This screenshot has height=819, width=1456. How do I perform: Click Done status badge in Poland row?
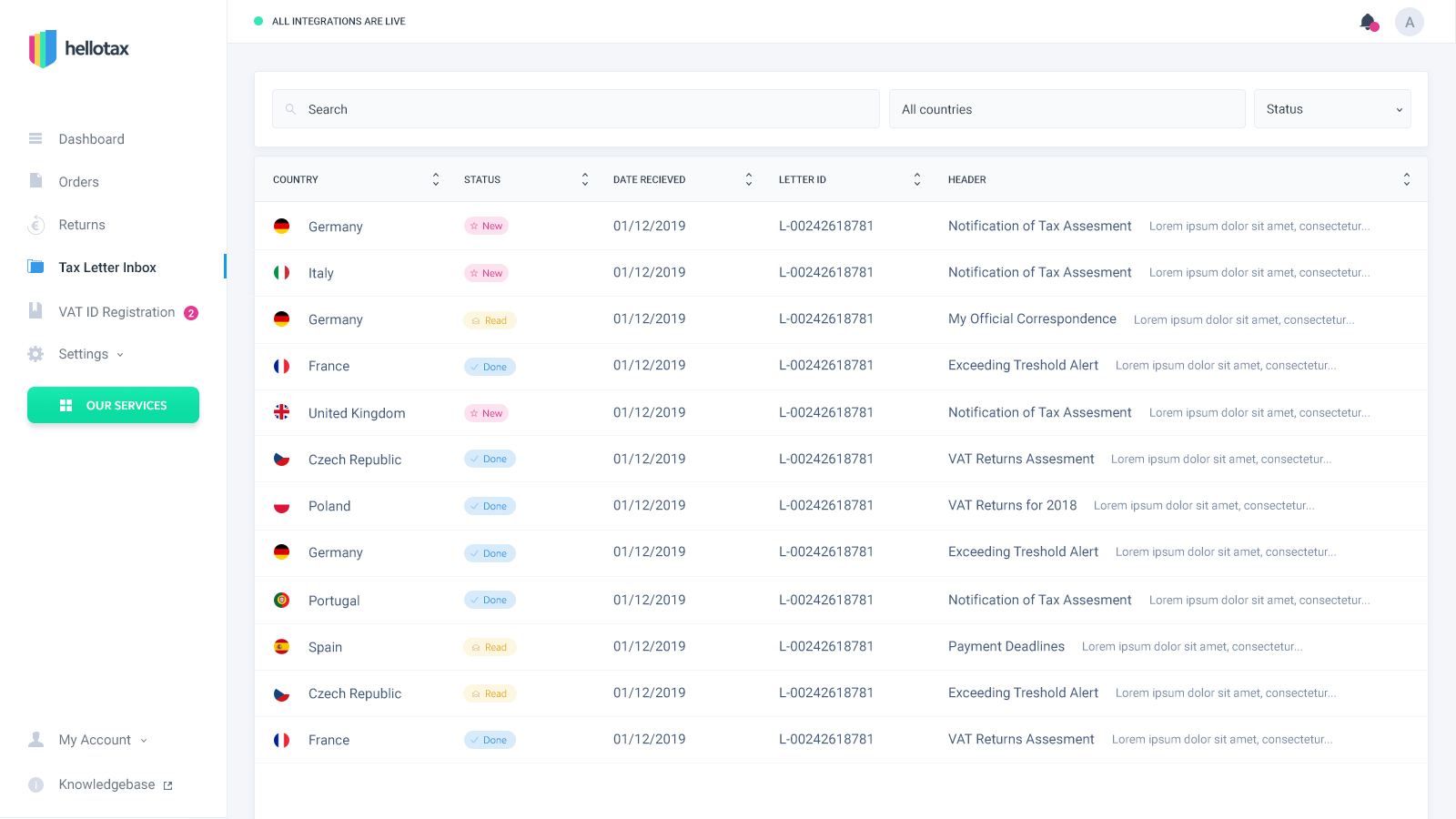[x=490, y=506]
